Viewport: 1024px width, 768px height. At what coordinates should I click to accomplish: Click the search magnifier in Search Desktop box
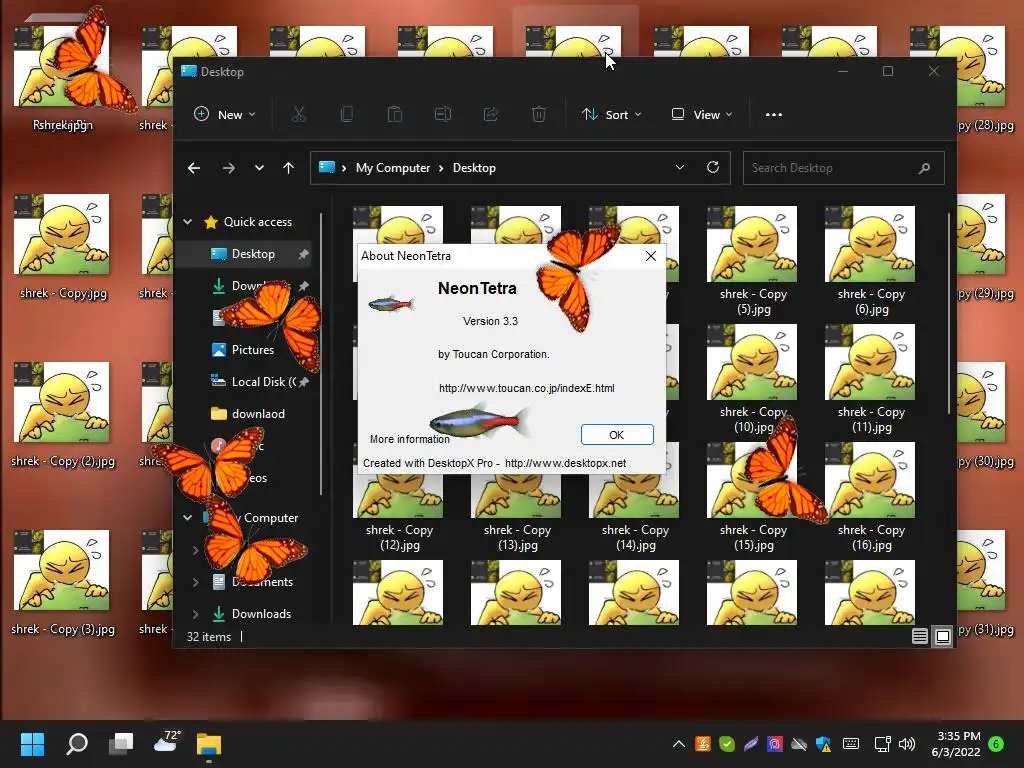click(924, 168)
